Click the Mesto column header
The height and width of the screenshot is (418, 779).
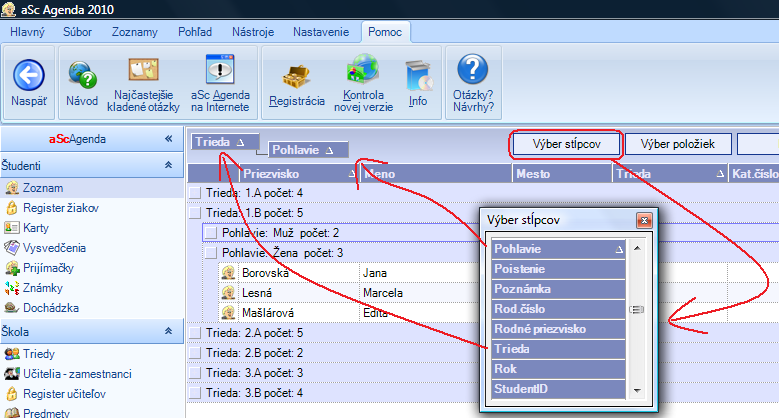point(562,173)
